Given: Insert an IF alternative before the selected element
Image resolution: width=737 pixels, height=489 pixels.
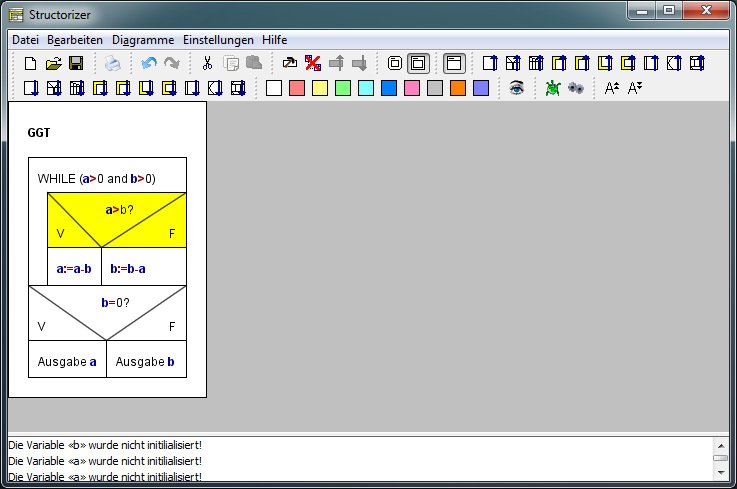Looking at the screenshot, I should (513, 63).
